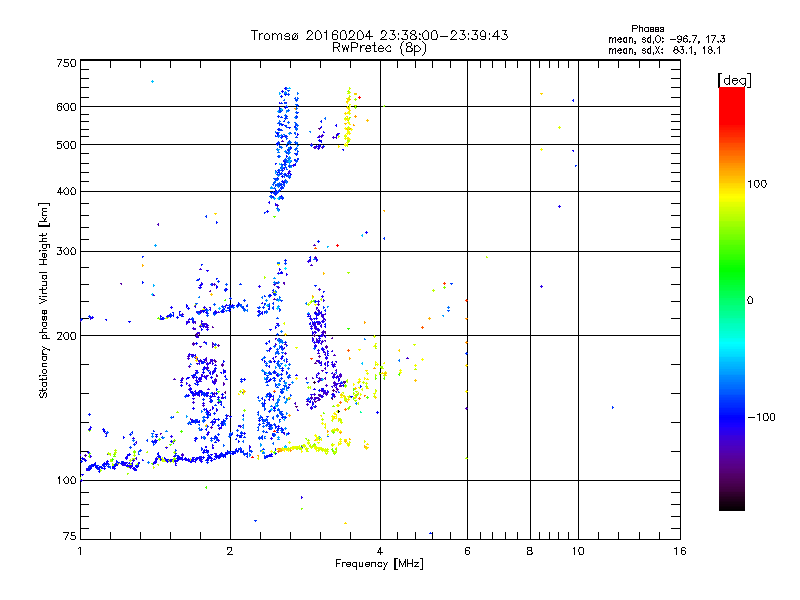This screenshot has height=600, width=800.
Task: Click the 4 MHz frequency axis tick
Action: point(380,551)
